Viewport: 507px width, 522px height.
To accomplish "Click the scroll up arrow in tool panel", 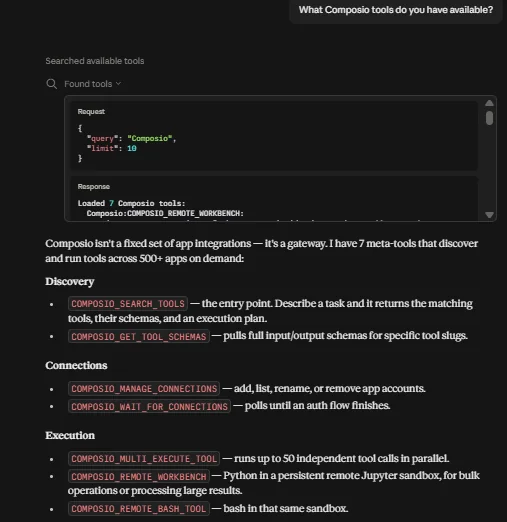I will pyautogui.click(x=489, y=103).
